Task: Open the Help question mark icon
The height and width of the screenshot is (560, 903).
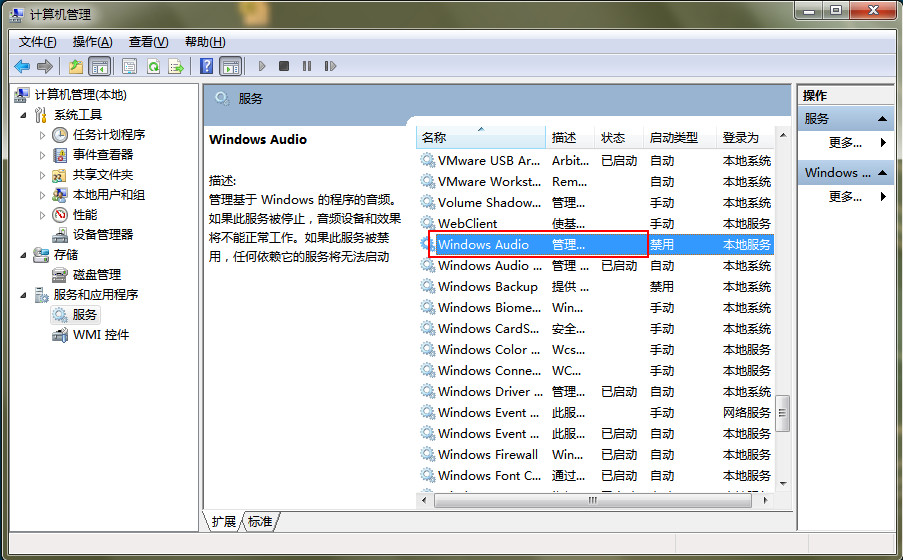Action: tap(206, 66)
